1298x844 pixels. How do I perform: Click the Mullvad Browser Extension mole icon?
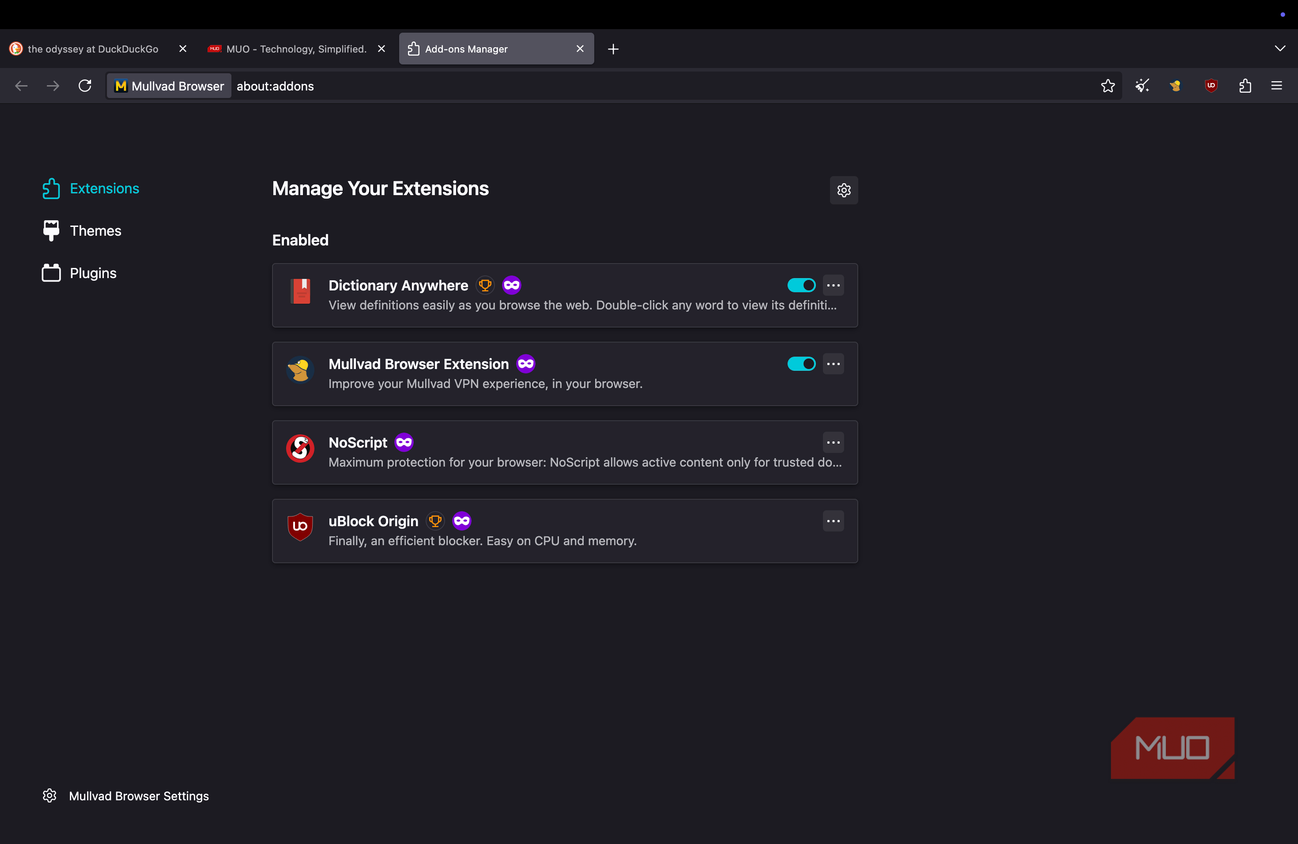300,370
